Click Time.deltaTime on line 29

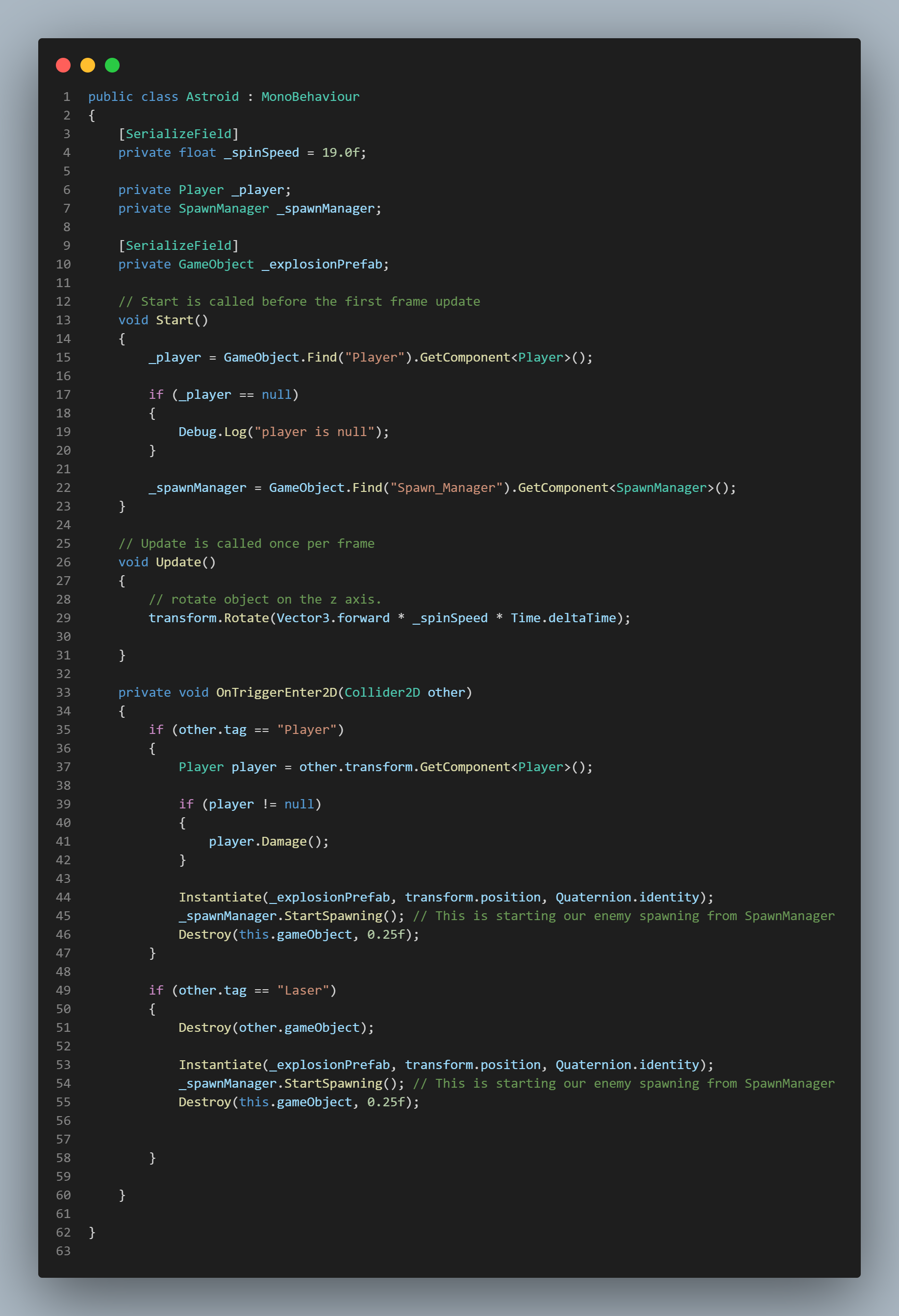click(x=563, y=618)
